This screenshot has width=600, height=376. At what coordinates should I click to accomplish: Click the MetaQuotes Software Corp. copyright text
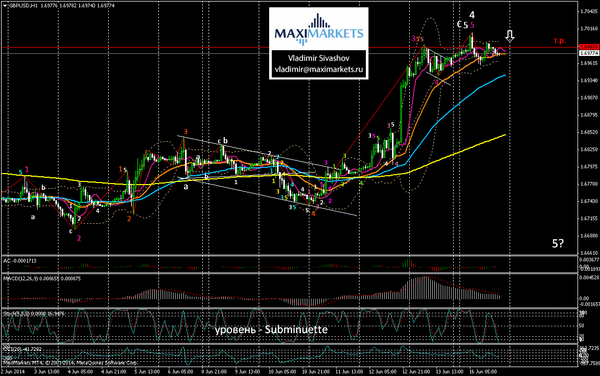(107, 363)
